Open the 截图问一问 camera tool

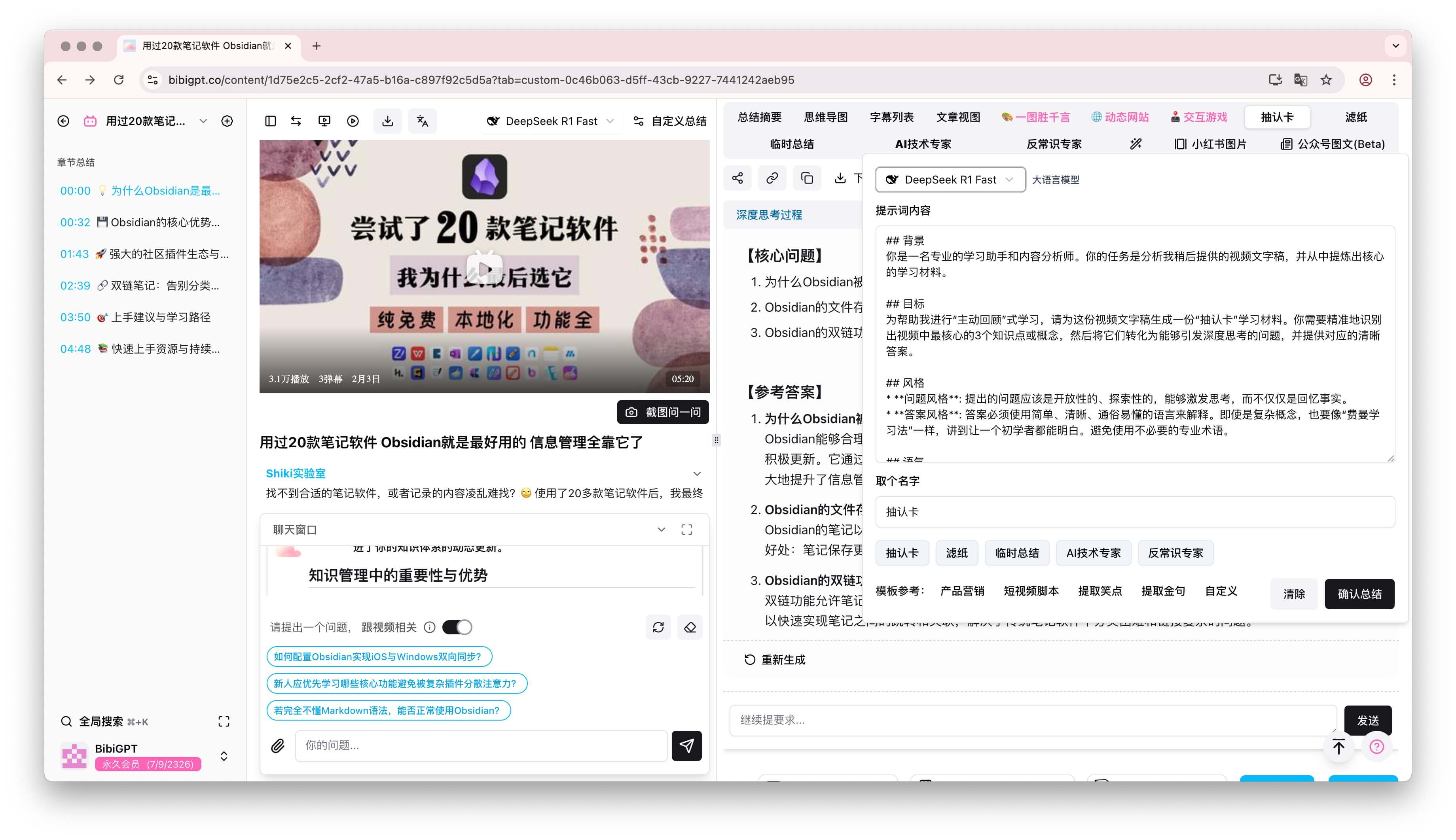pos(662,412)
